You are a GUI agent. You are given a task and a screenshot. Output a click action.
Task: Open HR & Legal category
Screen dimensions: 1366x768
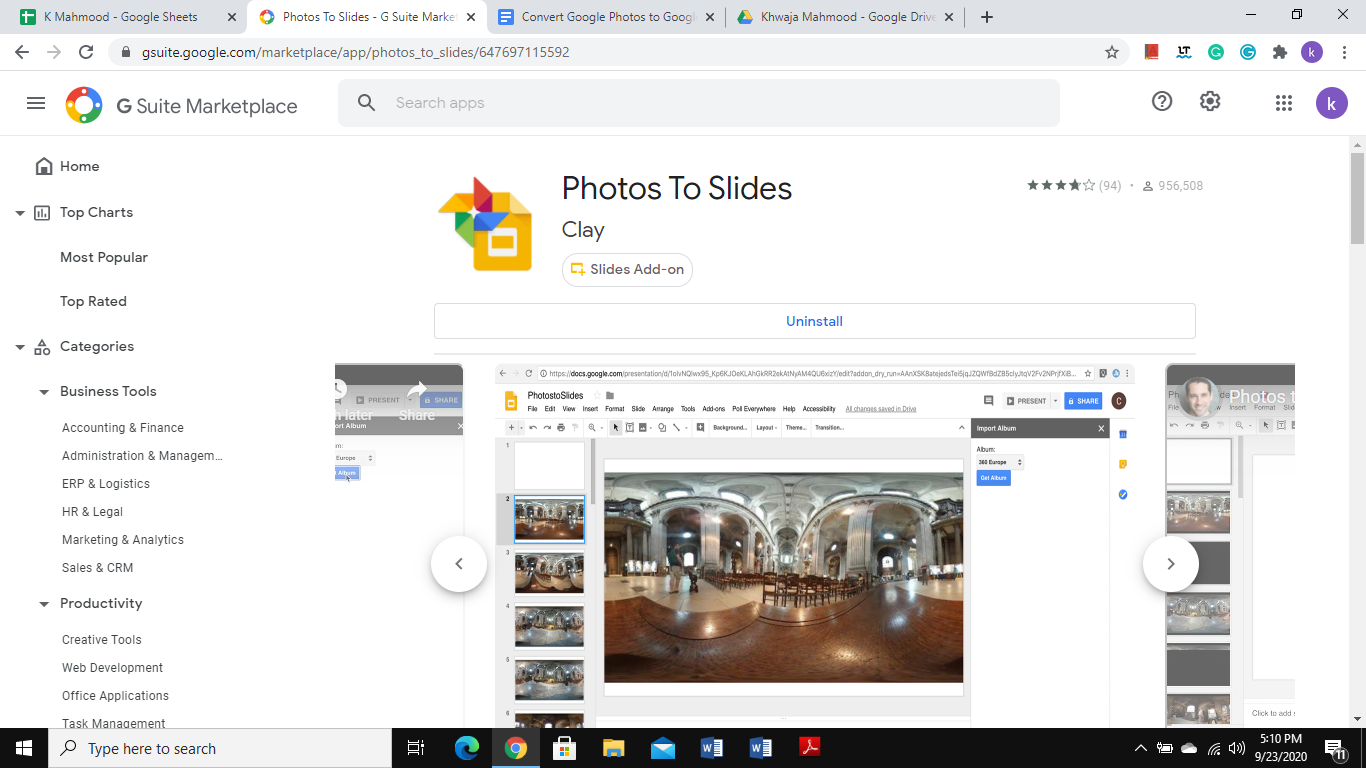pos(92,511)
